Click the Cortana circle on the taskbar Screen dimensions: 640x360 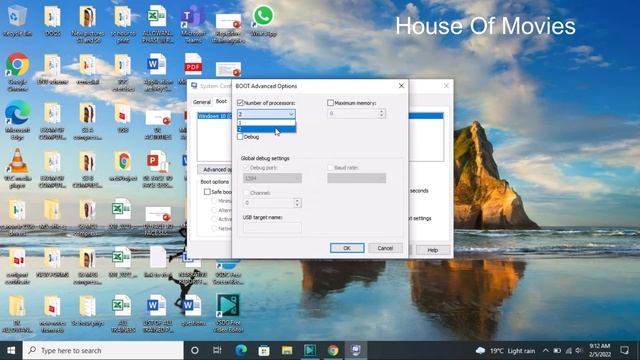click(195, 350)
